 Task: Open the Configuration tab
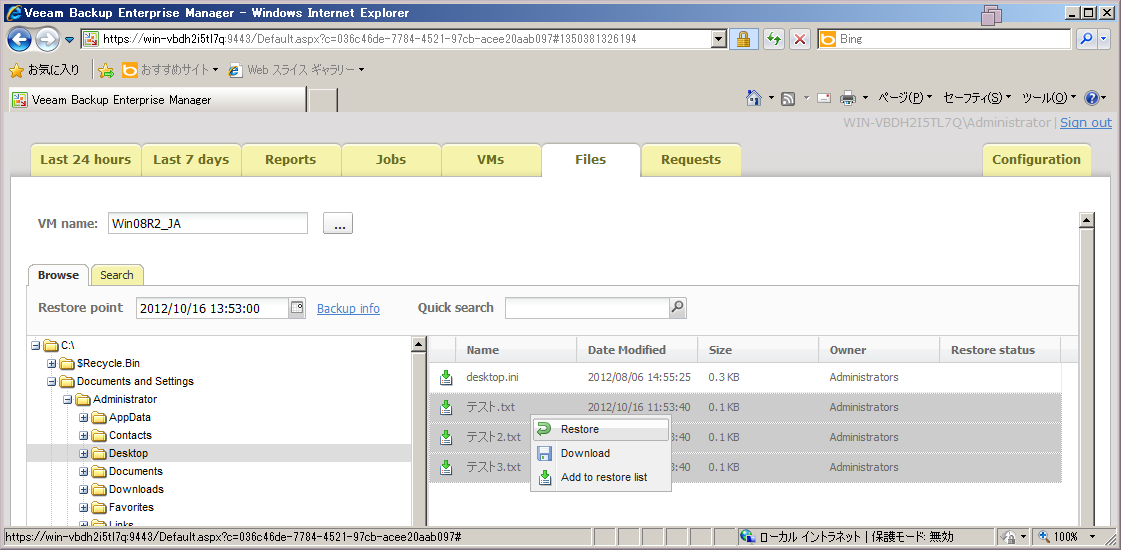point(1037,159)
